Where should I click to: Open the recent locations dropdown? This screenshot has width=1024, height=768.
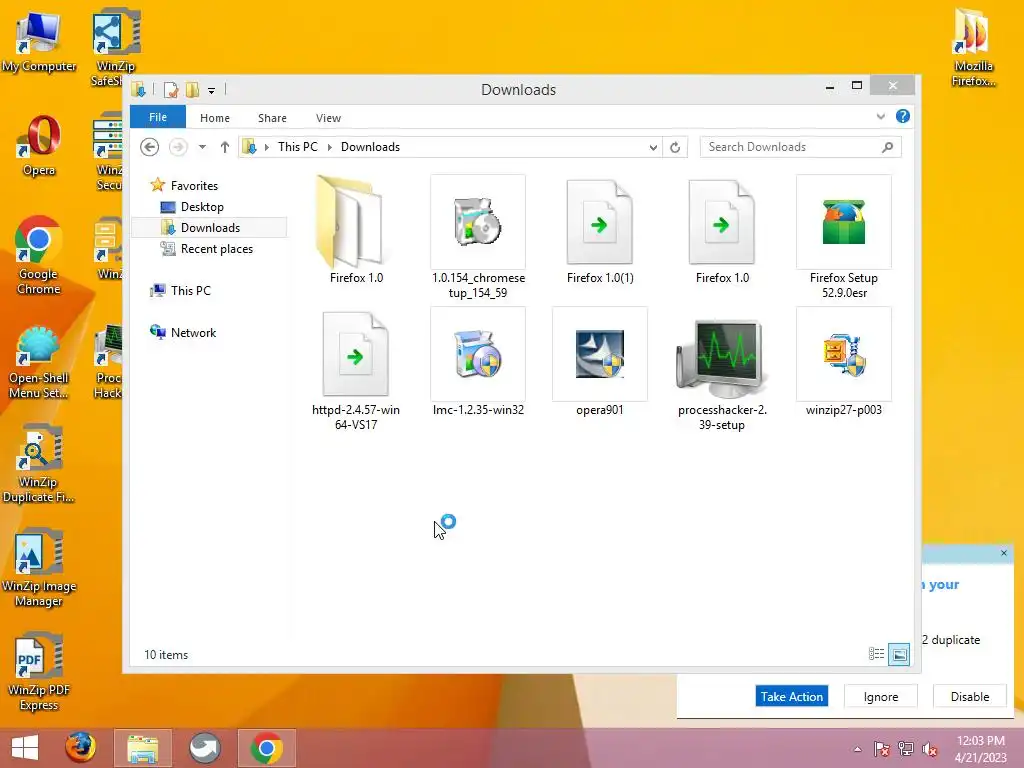[202, 147]
